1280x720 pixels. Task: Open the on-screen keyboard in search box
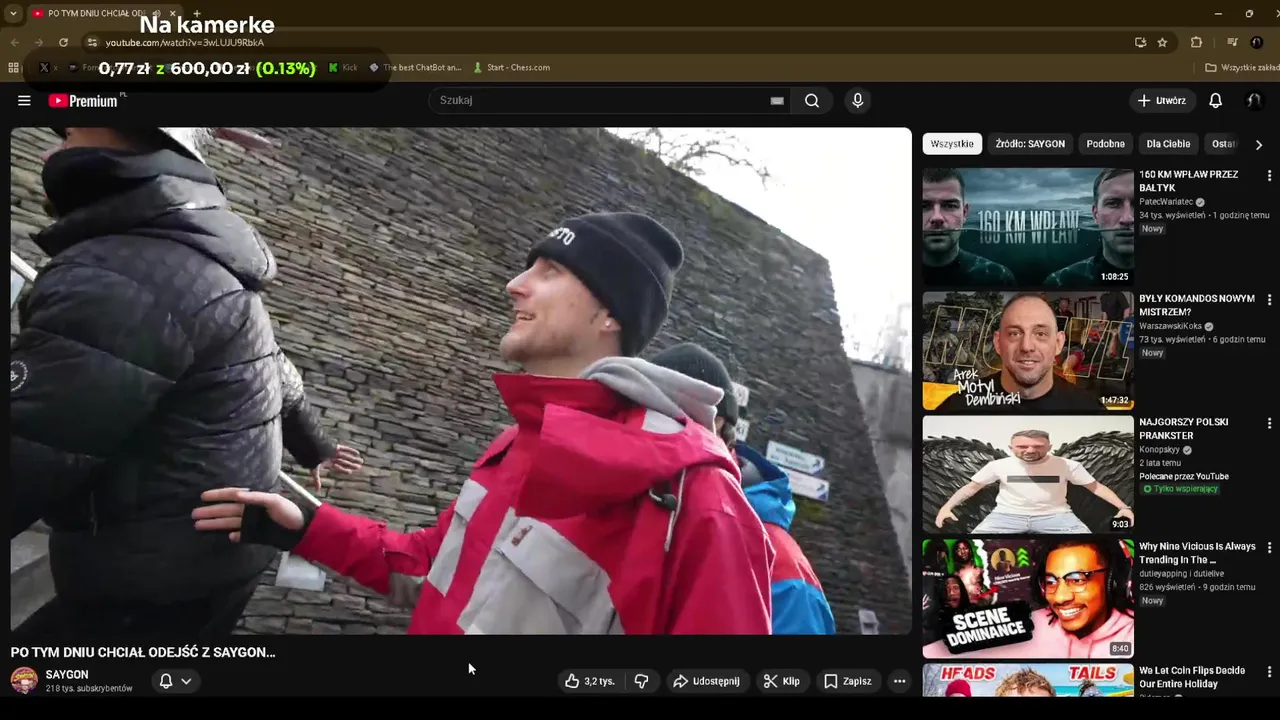777,100
